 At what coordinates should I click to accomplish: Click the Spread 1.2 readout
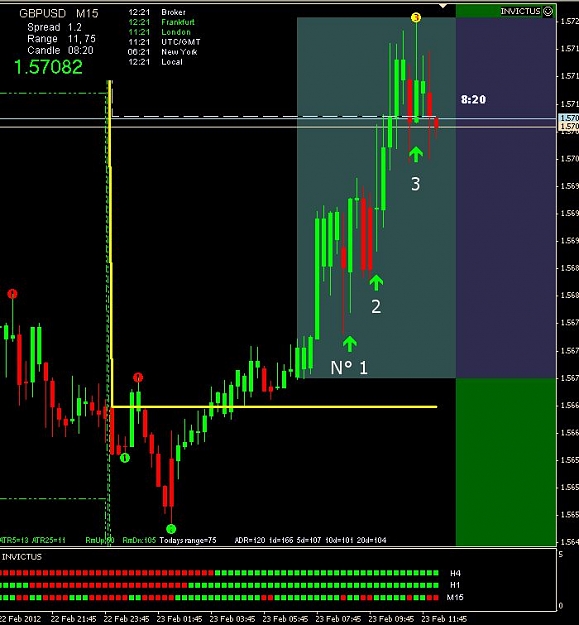pyautogui.click(x=54, y=27)
